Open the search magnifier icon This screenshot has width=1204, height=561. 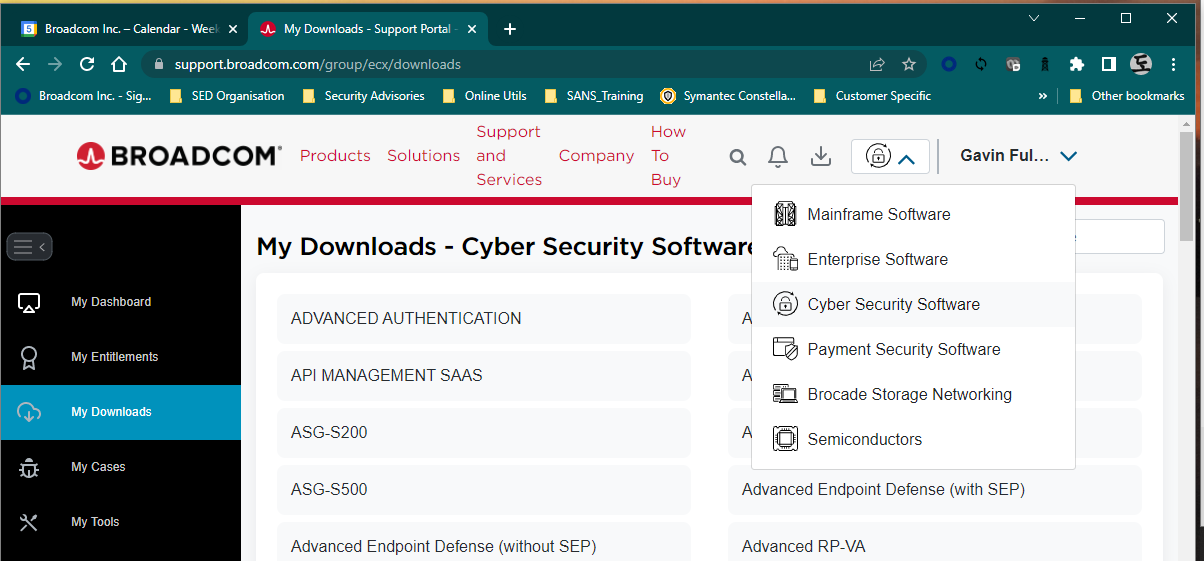click(x=738, y=157)
